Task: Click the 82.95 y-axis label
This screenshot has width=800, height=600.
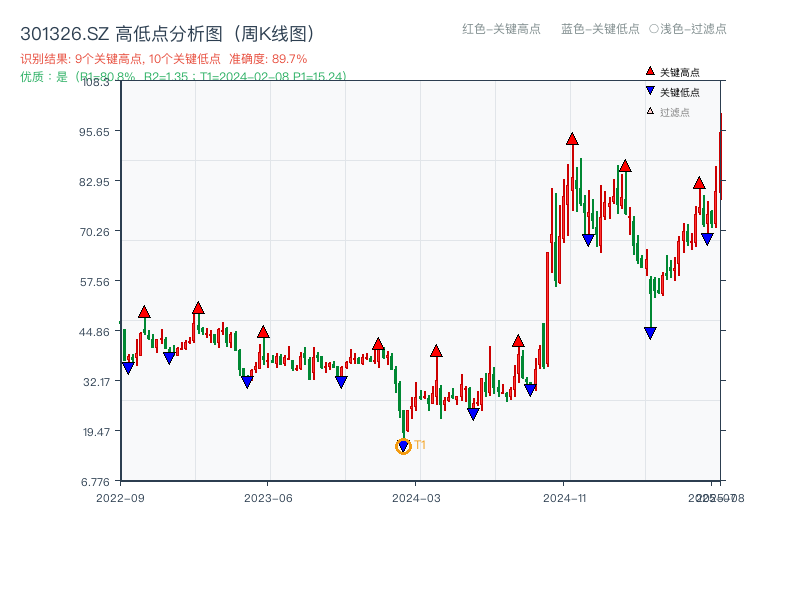Action: click(94, 182)
